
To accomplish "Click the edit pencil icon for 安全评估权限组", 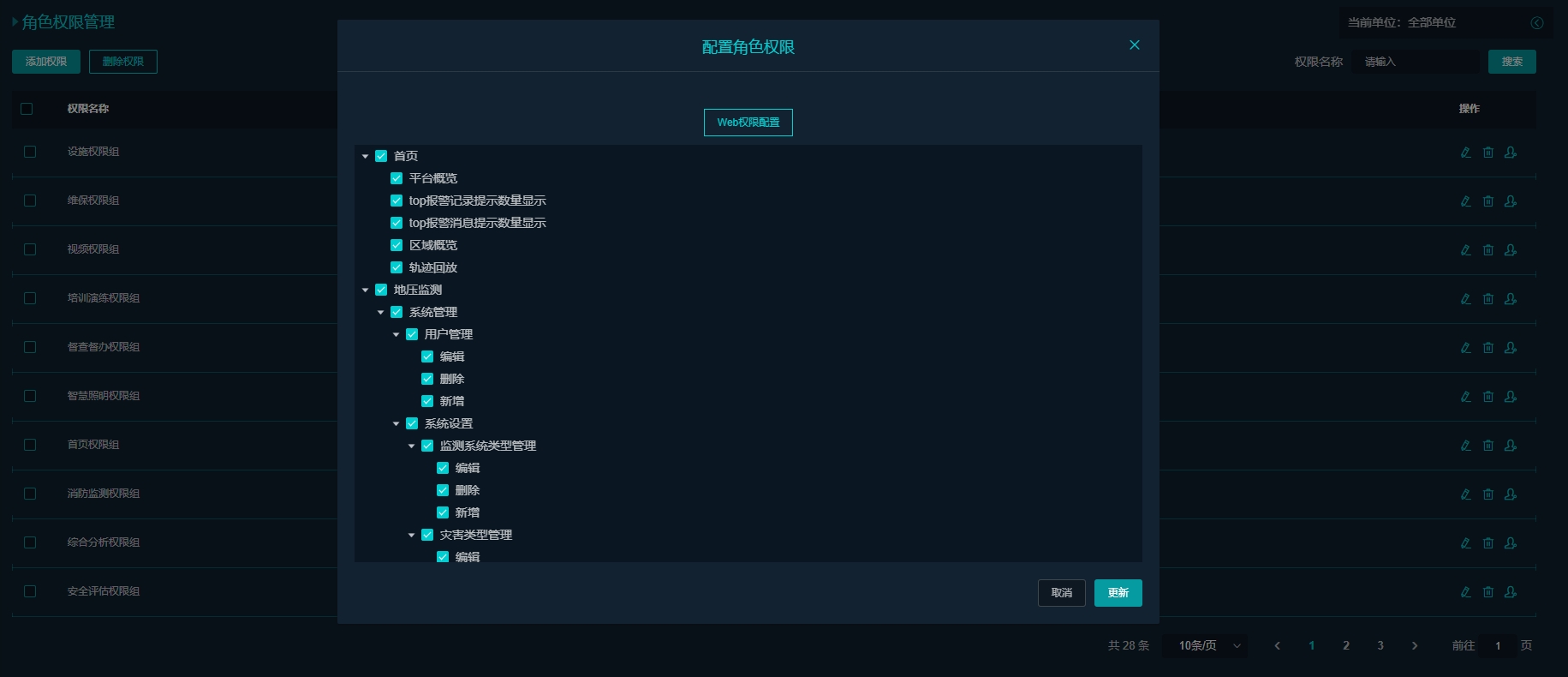I will tap(1466, 591).
